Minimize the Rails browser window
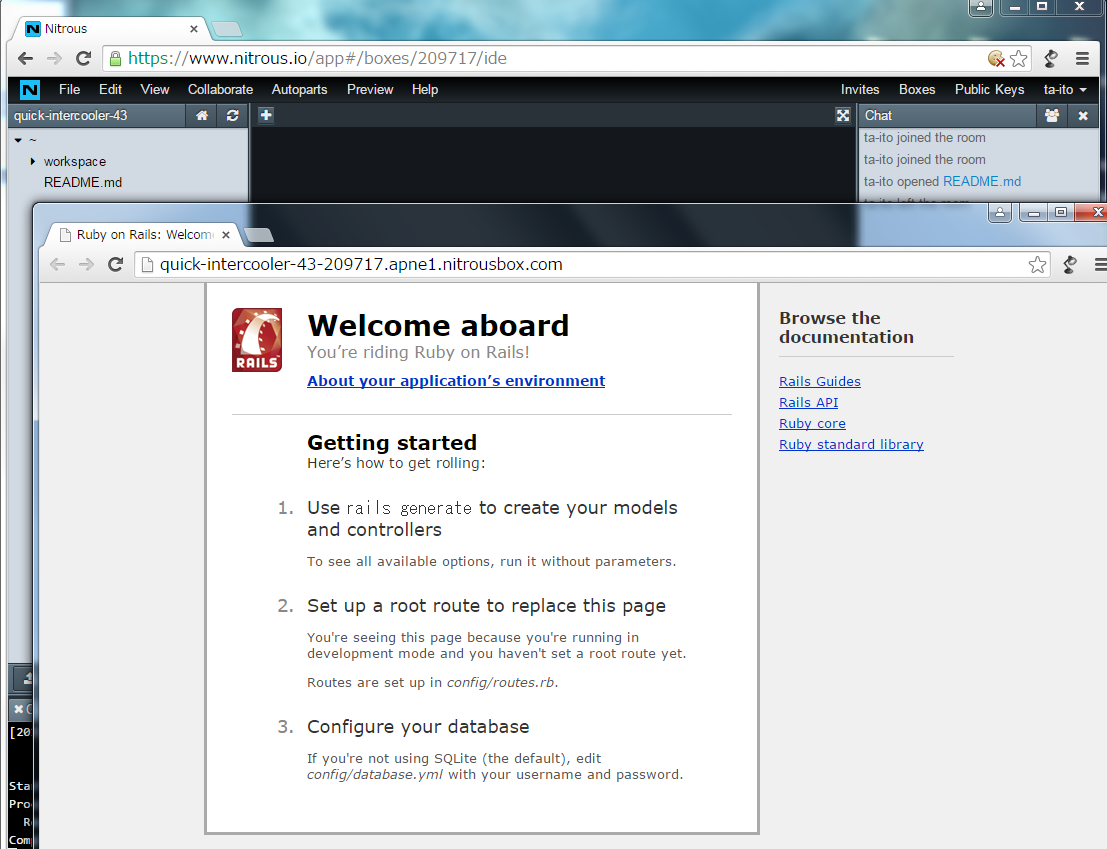This screenshot has width=1107, height=849. pyautogui.click(x=1034, y=212)
